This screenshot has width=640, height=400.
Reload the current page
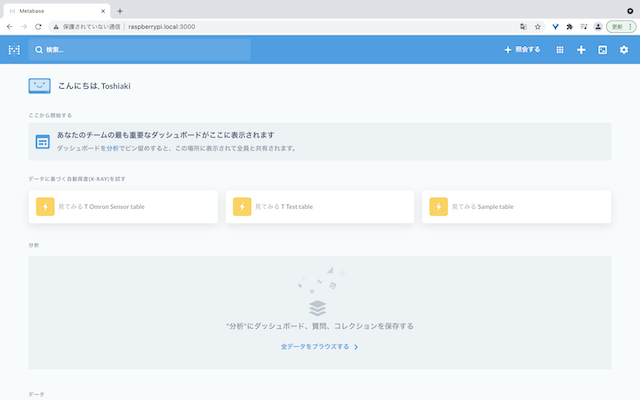[x=38, y=27]
